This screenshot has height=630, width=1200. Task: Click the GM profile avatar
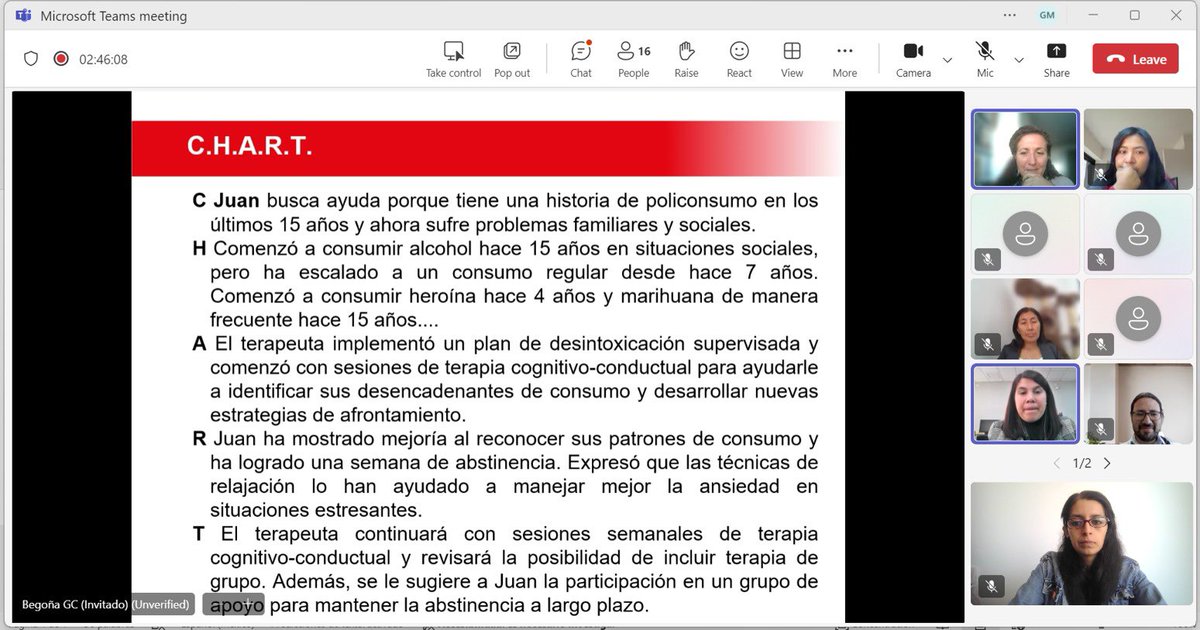click(1047, 15)
